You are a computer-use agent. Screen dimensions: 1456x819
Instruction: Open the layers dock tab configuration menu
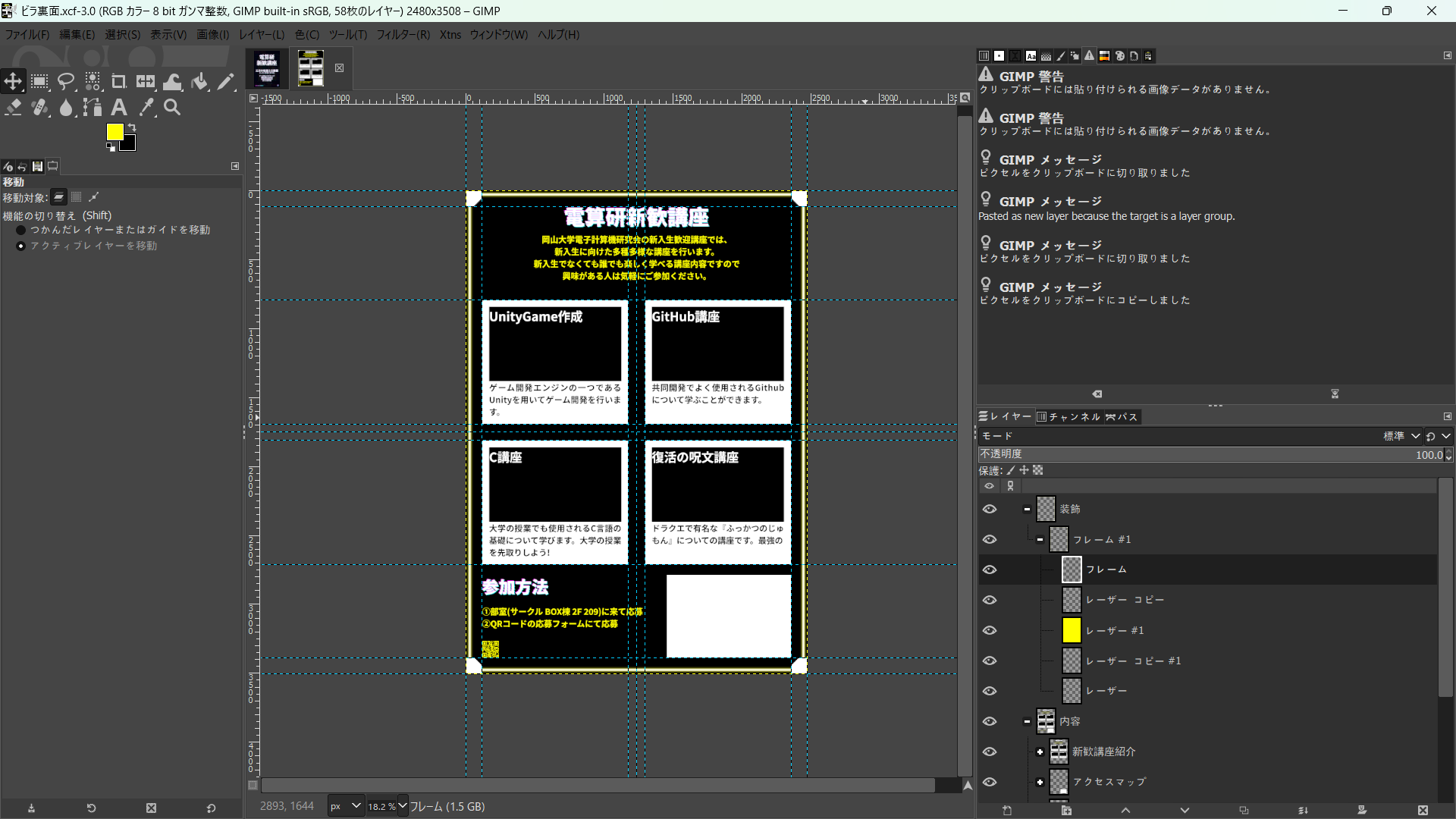[1447, 416]
